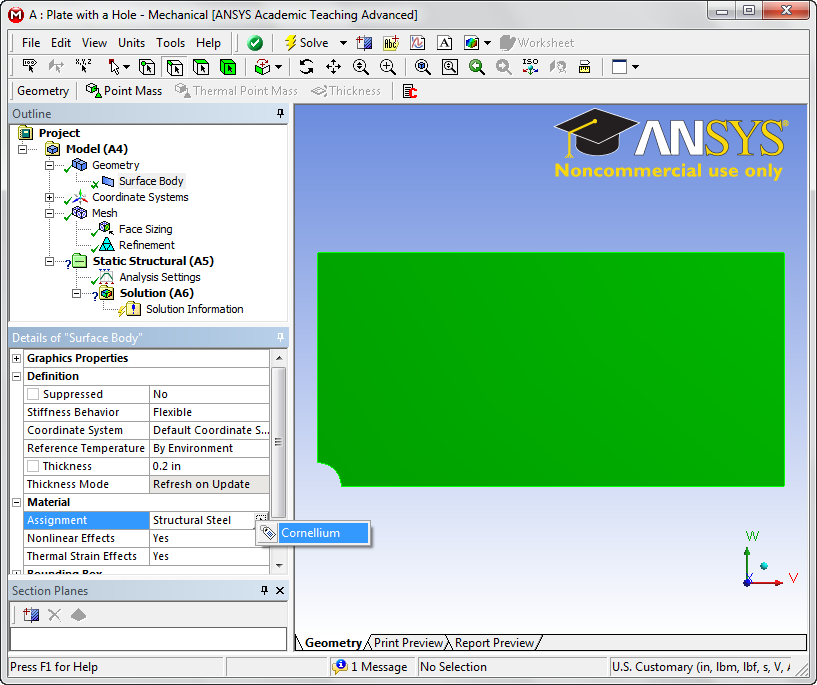Expand Graphics Properties section

click(17, 358)
